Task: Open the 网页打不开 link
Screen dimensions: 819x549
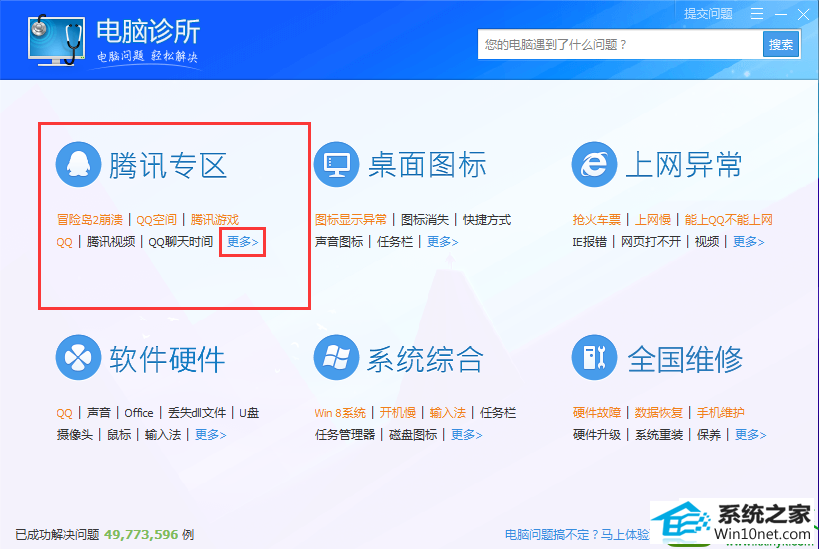Action: point(651,242)
